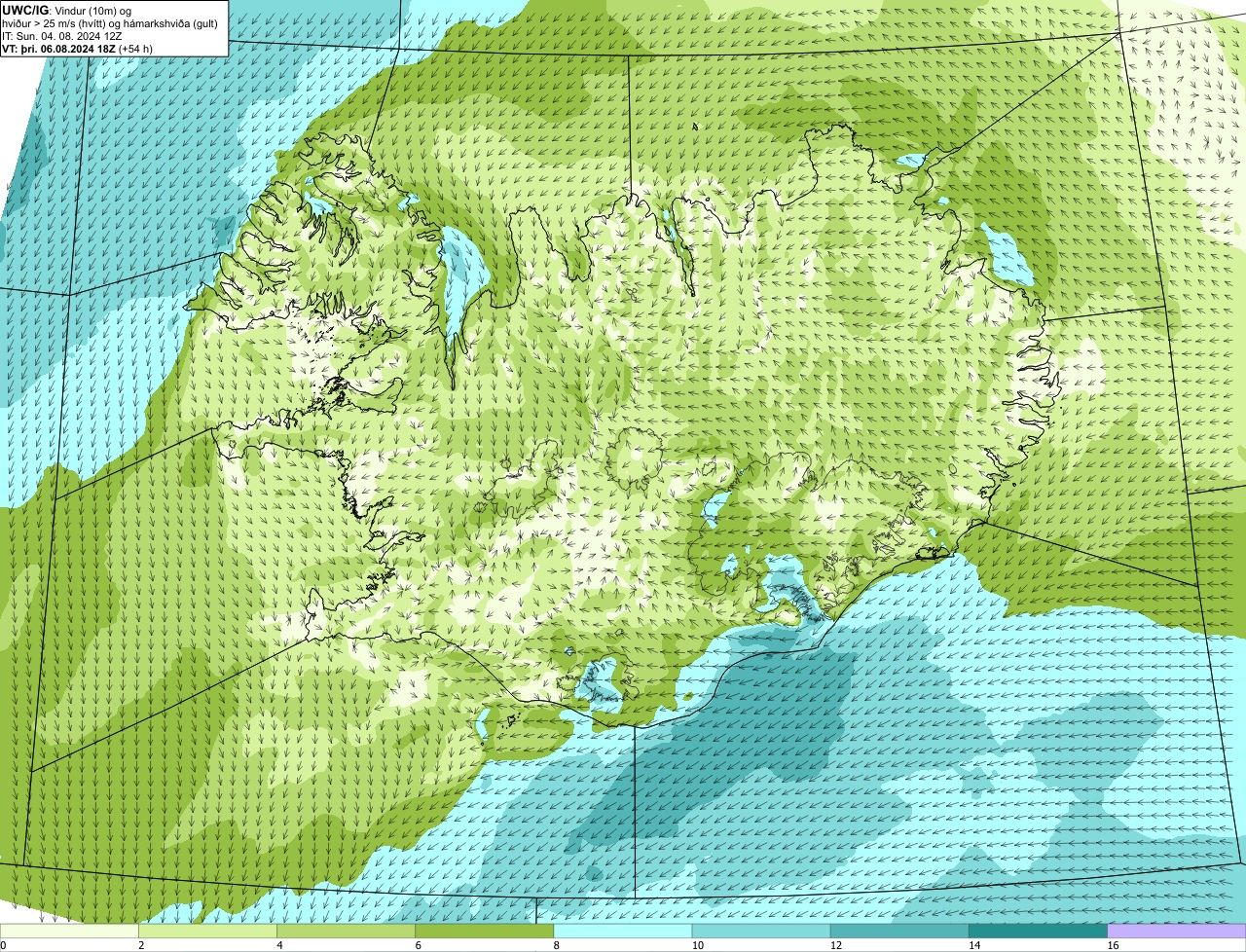
Task: Click the scale label "0"
Action: coord(3,945)
